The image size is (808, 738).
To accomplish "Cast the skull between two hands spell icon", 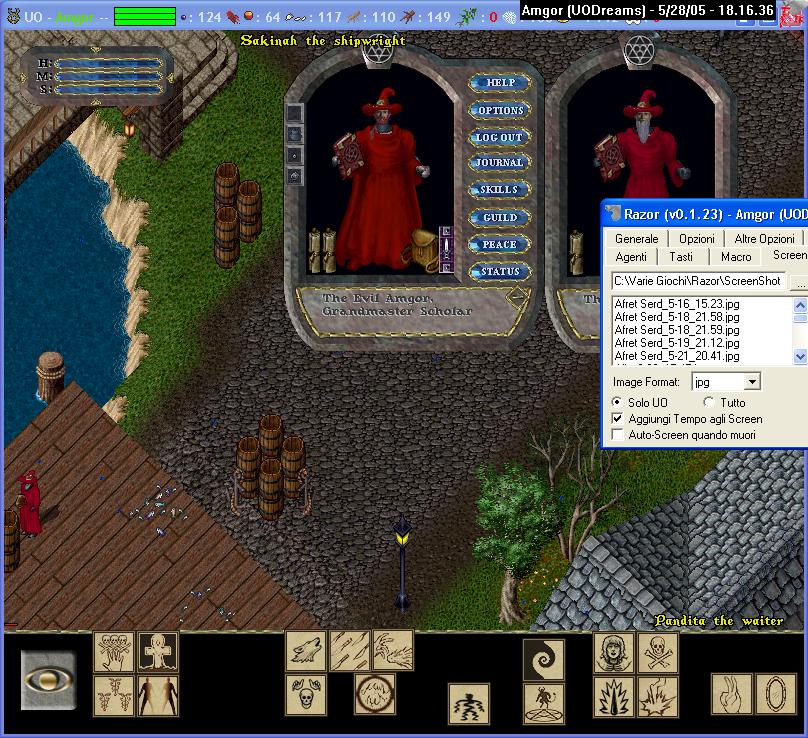I will (306, 695).
